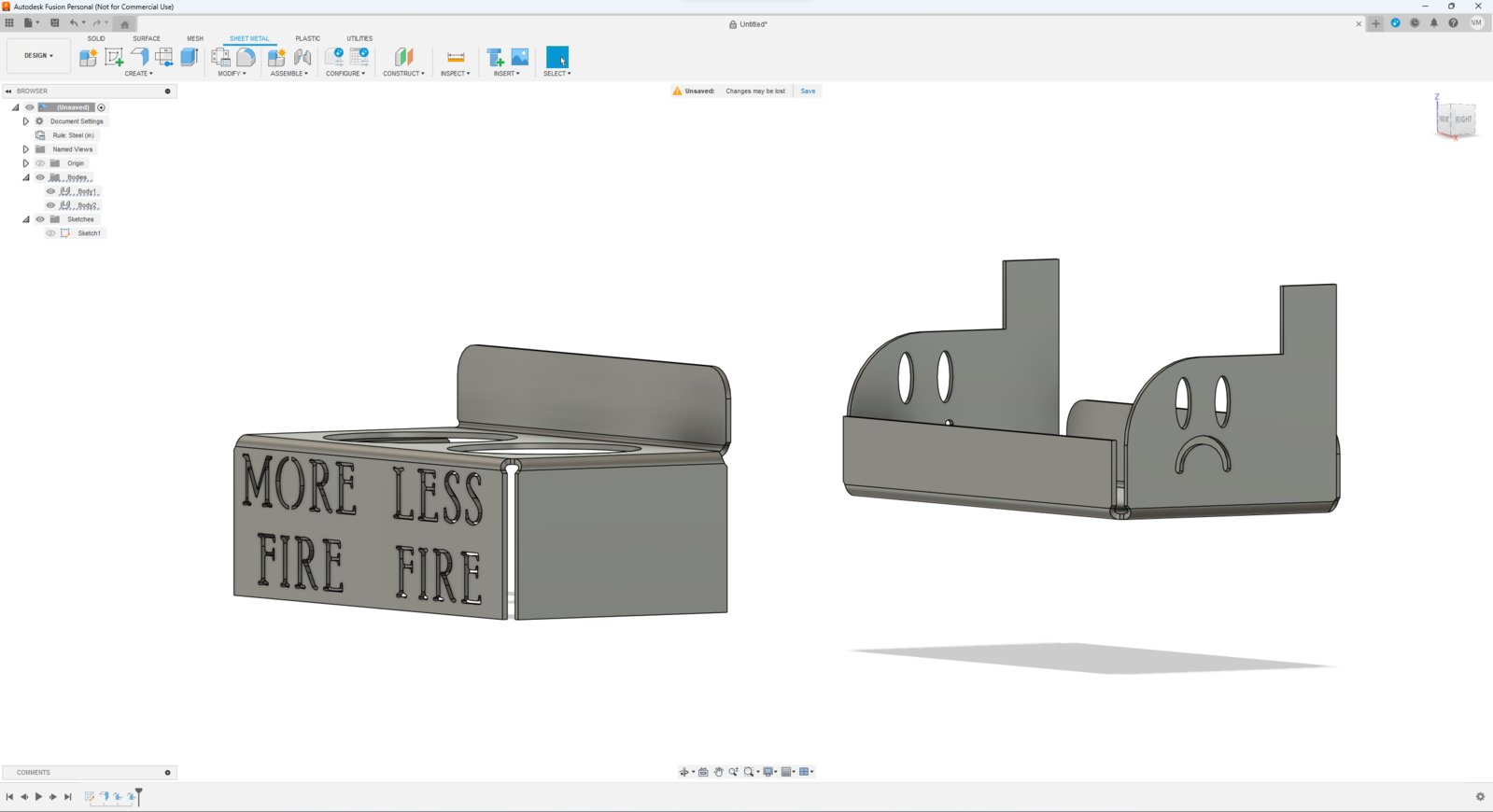Jump to the timeline beginning
The width and height of the screenshot is (1493, 812).
(x=9, y=796)
